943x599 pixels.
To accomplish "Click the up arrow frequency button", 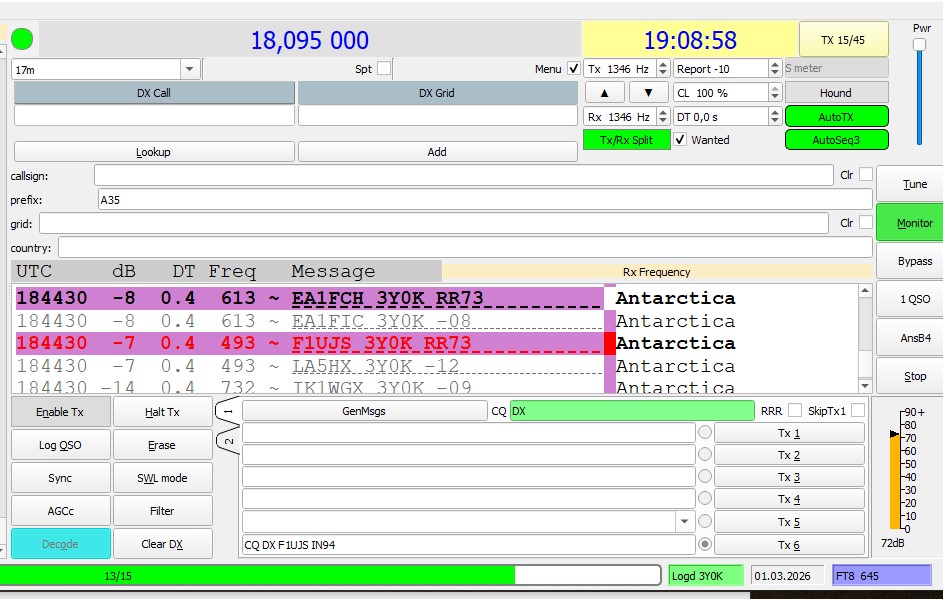I will (x=604, y=93).
